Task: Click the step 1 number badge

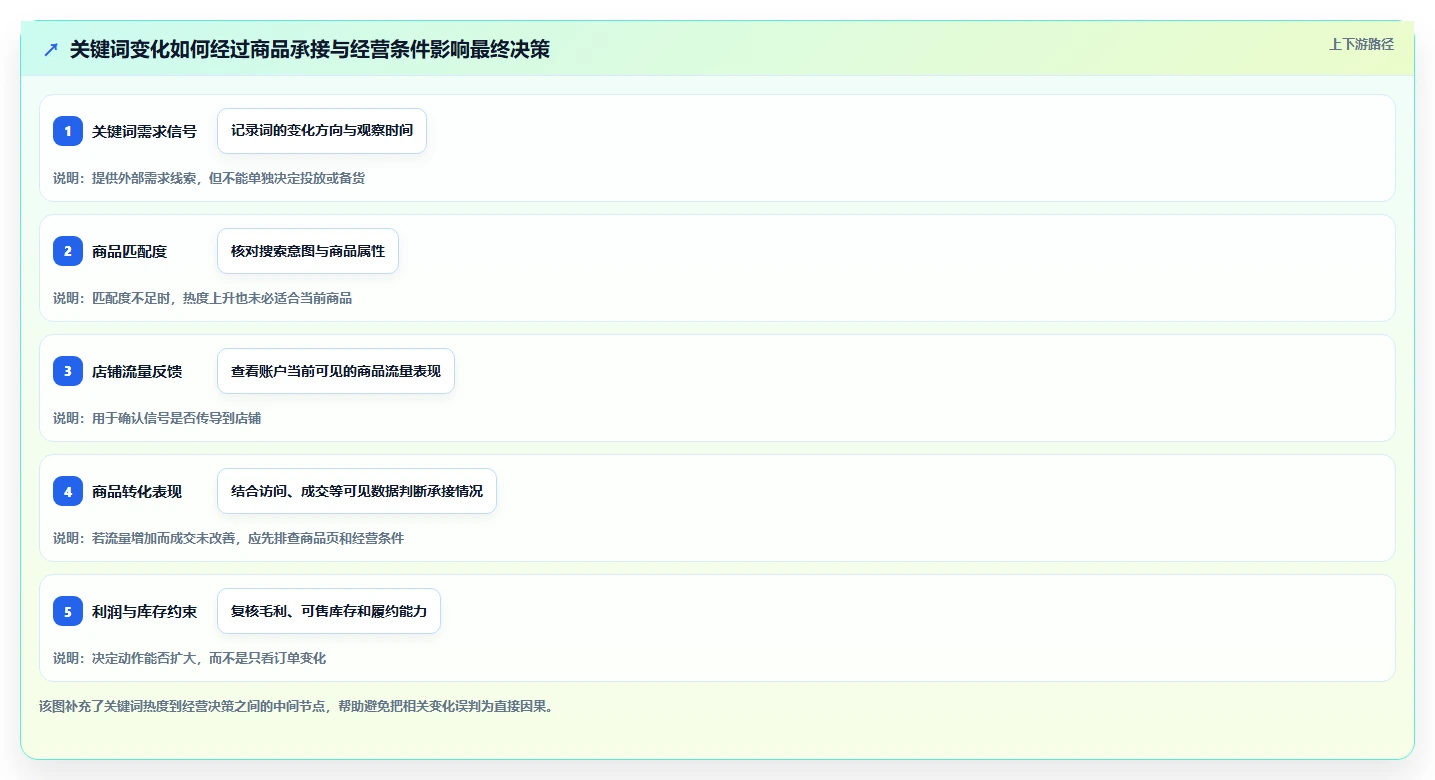Action: tap(68, 131)
